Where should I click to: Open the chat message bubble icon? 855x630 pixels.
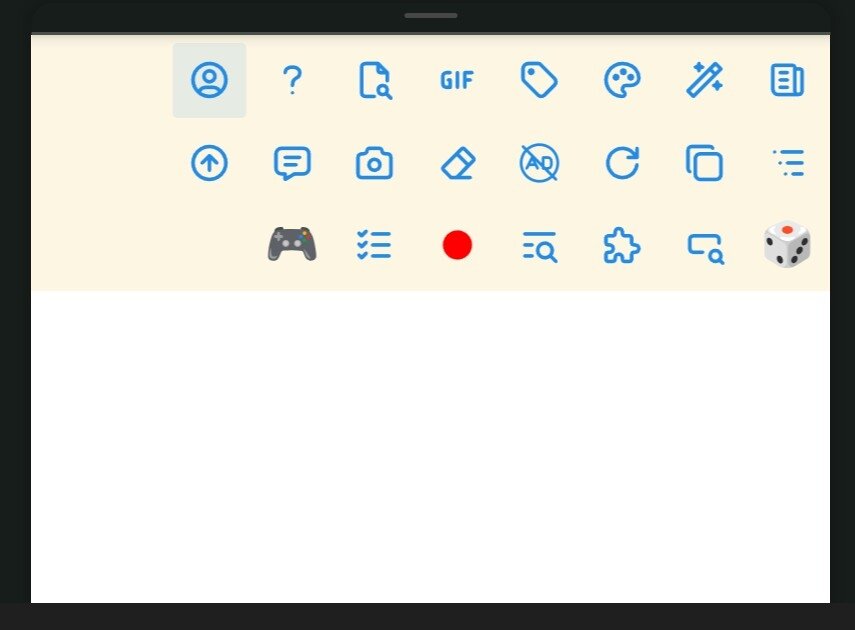(x=292, y=163)
